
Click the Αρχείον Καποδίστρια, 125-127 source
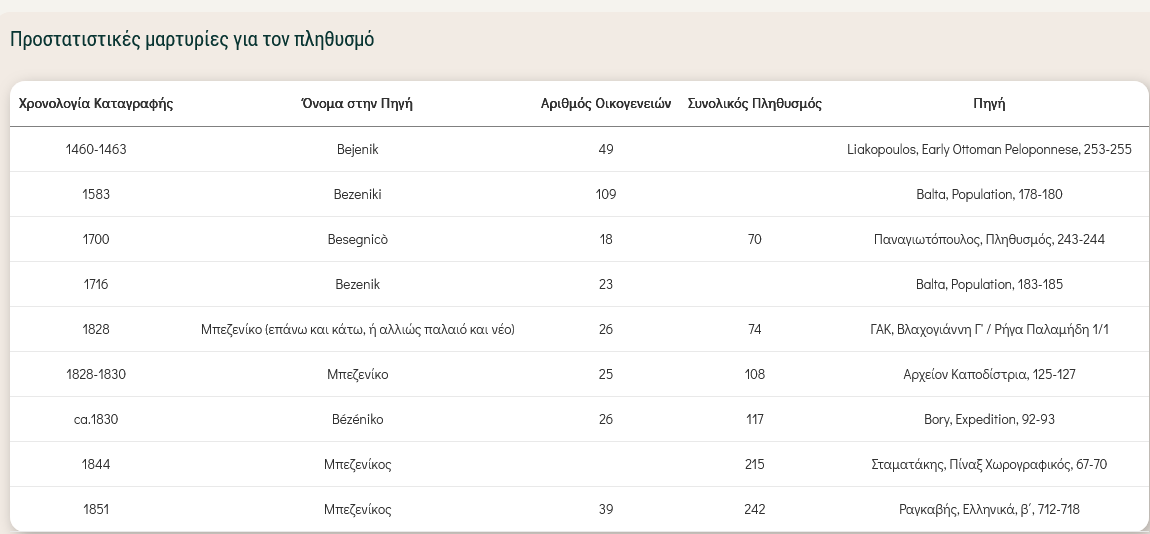point(989,375)
